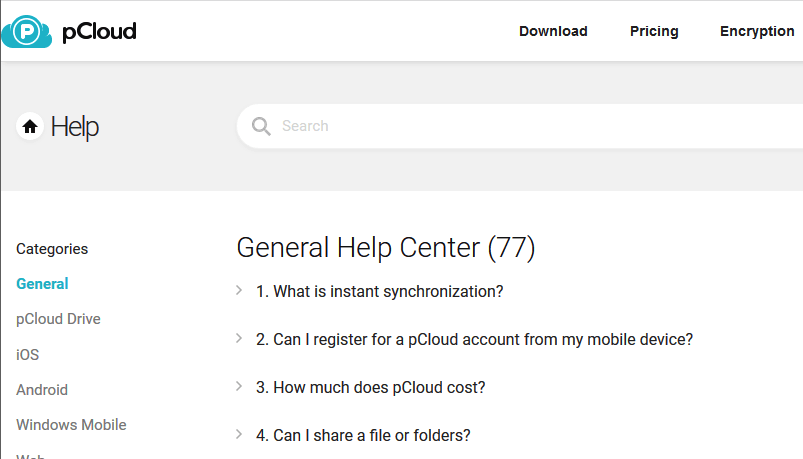This screenshot has height=459, width=803.
Task: Select the Android category
Action: (x=42, y=390)
